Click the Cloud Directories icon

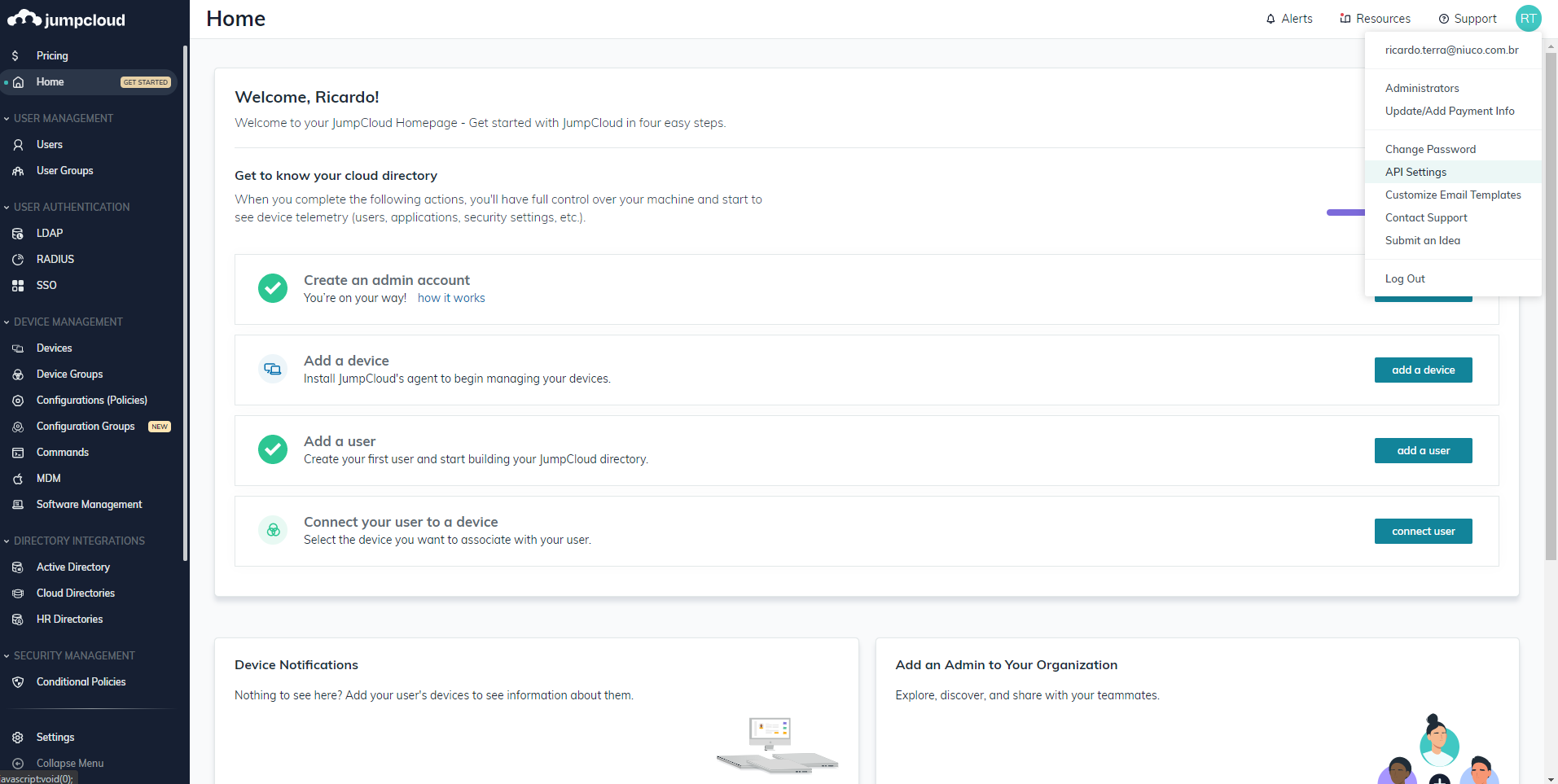click(x=18, y=593)
